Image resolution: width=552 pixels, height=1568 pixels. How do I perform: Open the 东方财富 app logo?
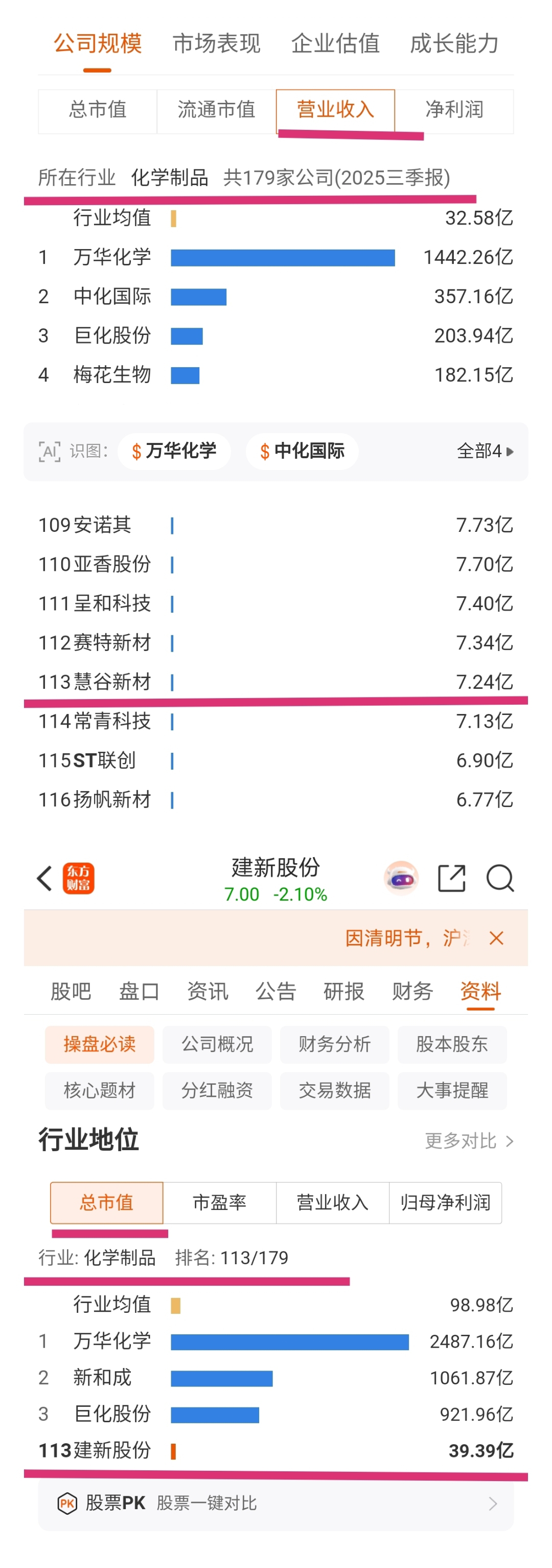click(x=79, y=878)
